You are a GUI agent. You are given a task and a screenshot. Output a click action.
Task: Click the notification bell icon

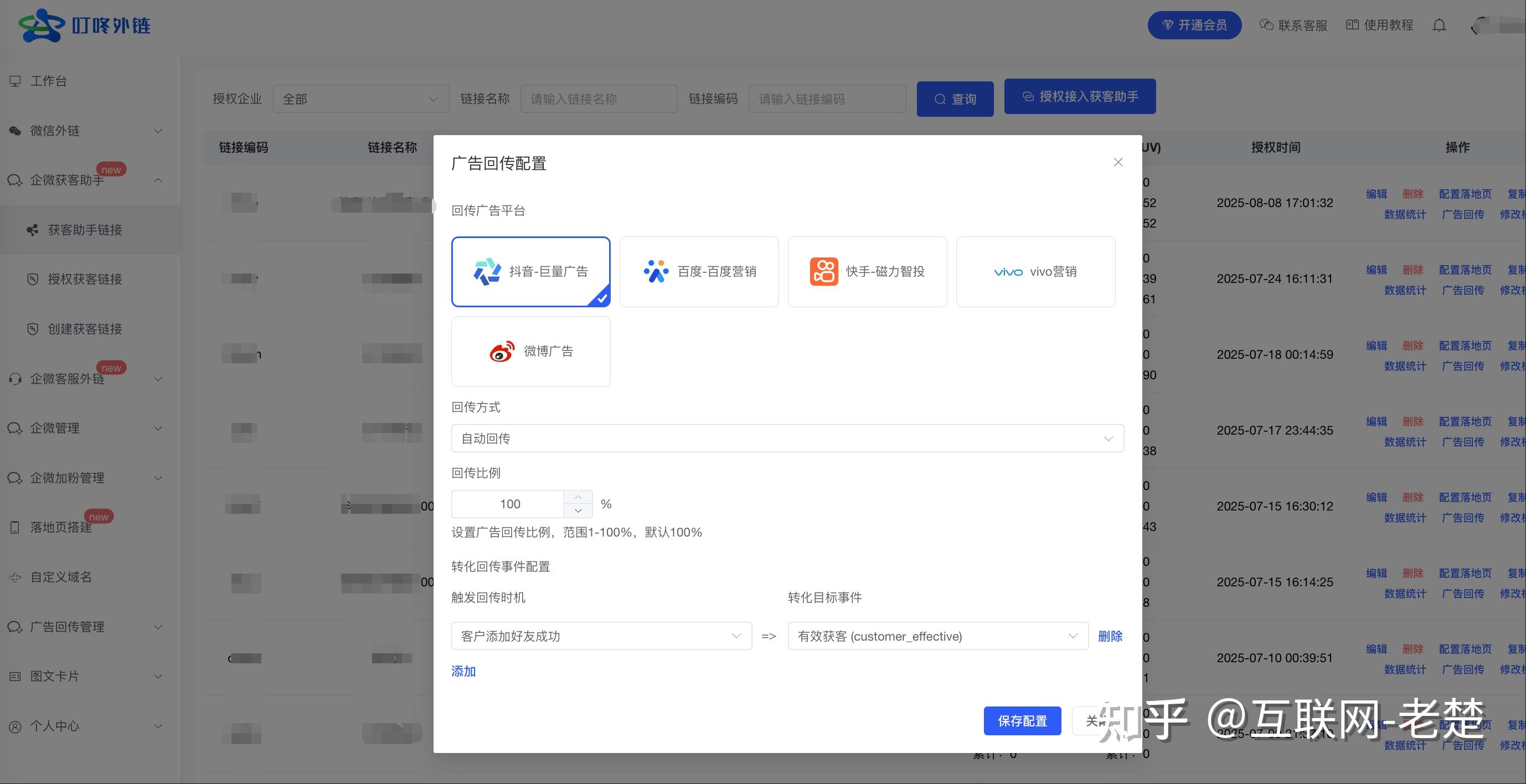click(x=1439, y=25)
